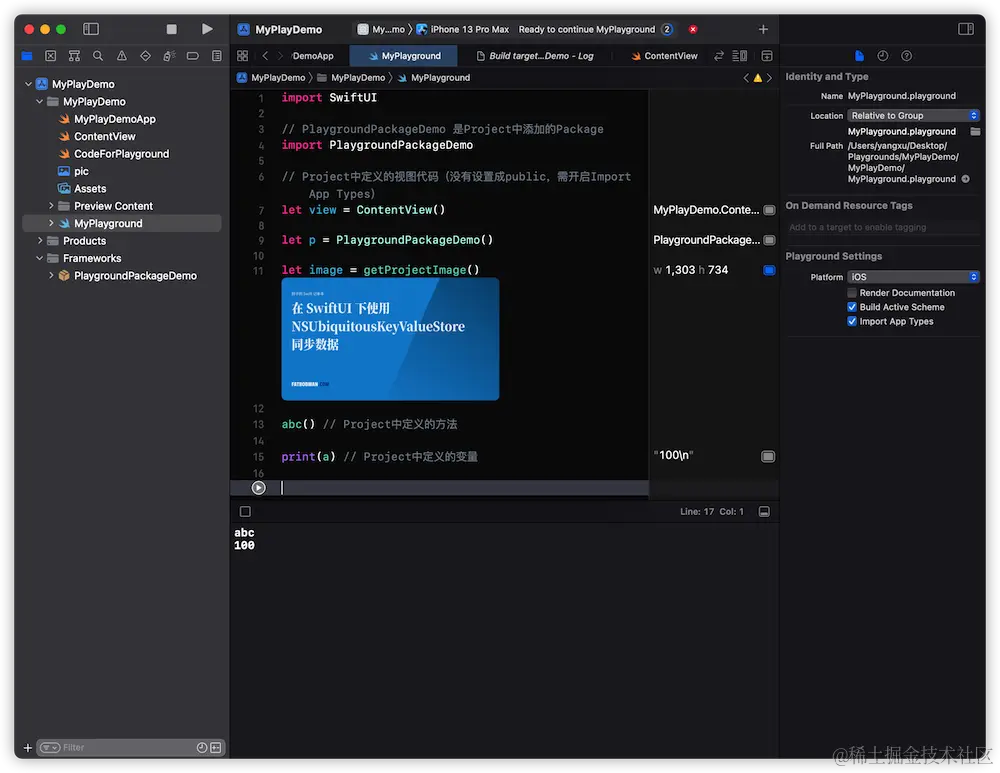This screenshot has height=773, width=1000.
Task: Uncheck Build Active Scheme
Action: click(851, 307)
